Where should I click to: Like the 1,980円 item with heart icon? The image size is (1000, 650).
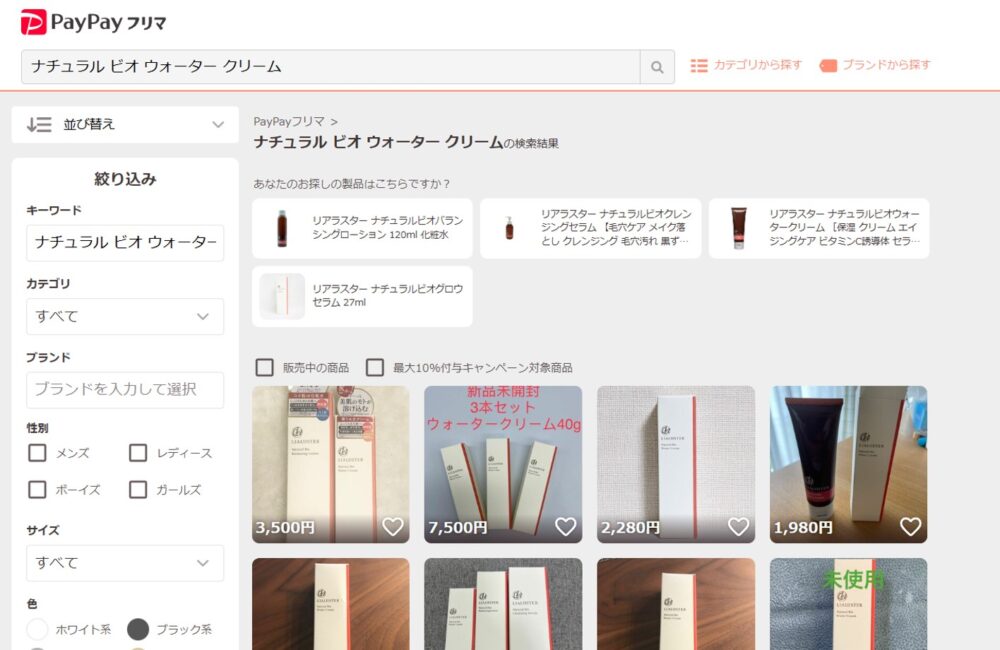tap(911, 527)
